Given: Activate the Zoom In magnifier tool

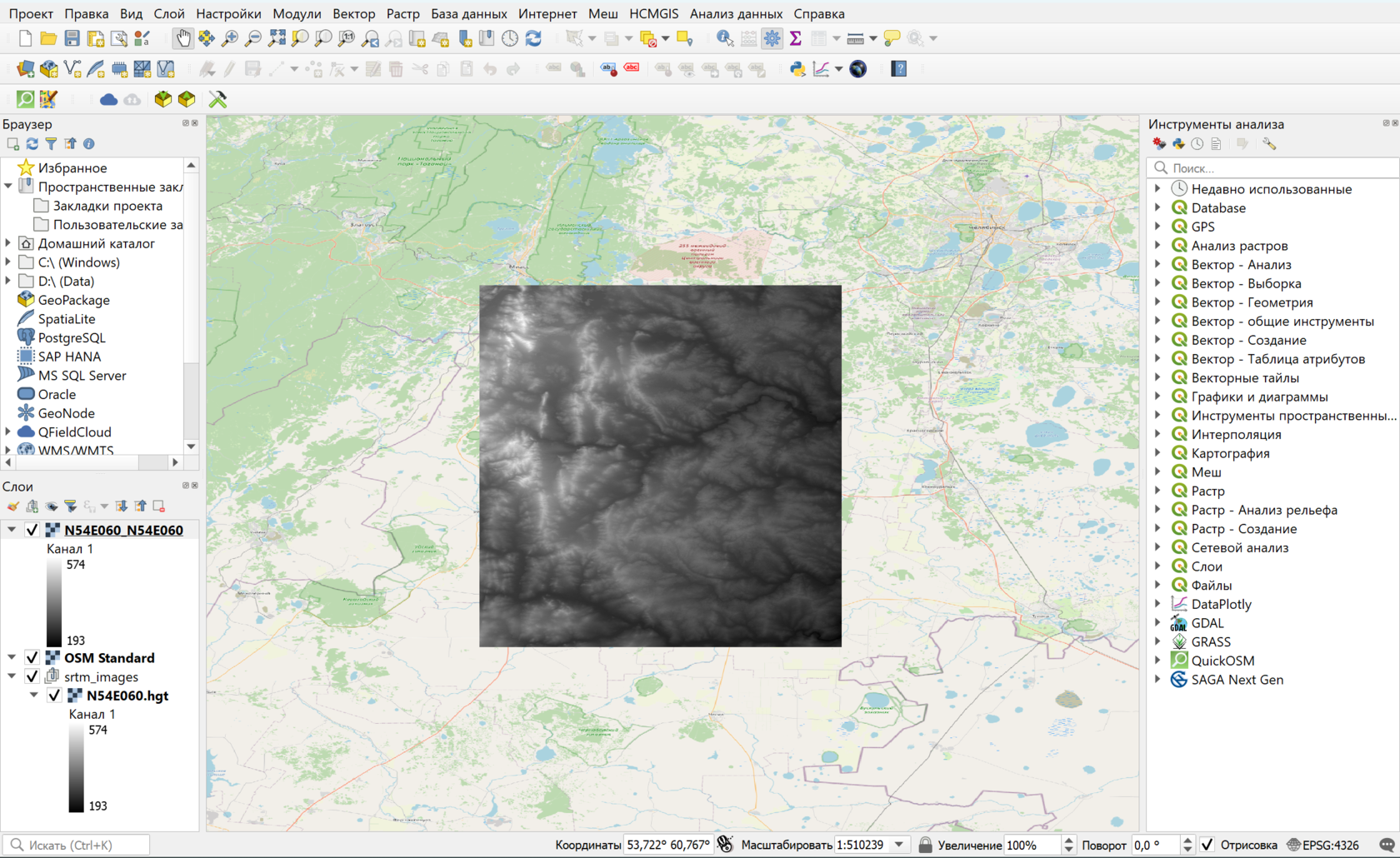Looking at the screenshot, I should tap(230, 38).
